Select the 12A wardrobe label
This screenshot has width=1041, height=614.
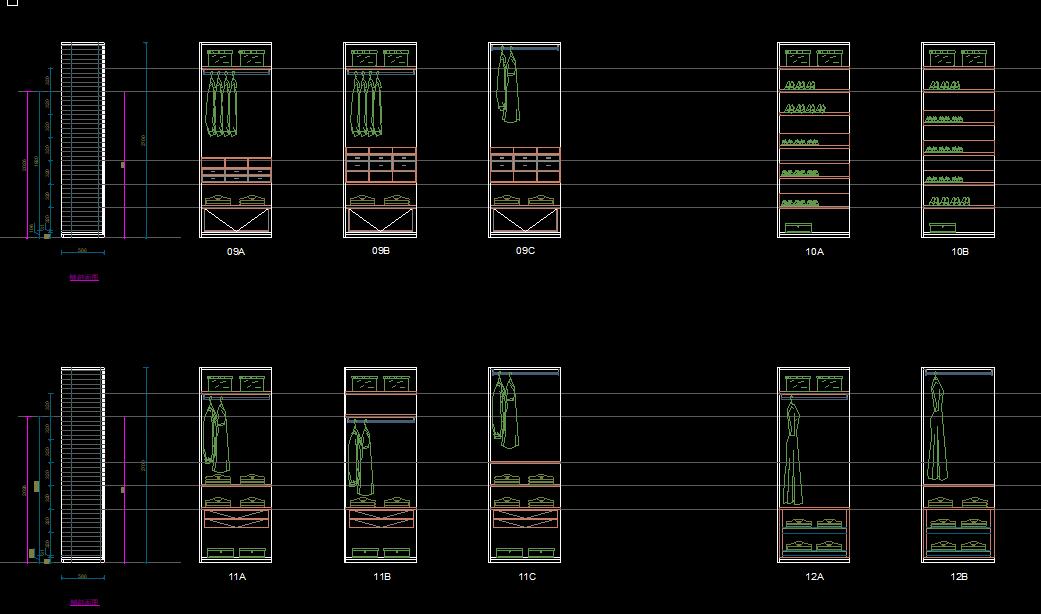pyautogui.click(x=815, y=577)
